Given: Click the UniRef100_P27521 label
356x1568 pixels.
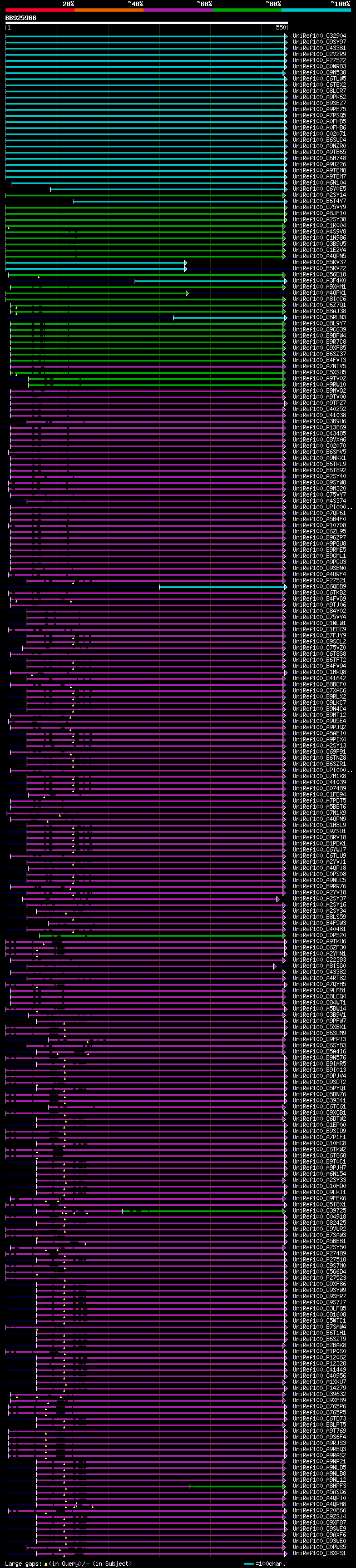Looking at the screenshot, I should point(319,581).
